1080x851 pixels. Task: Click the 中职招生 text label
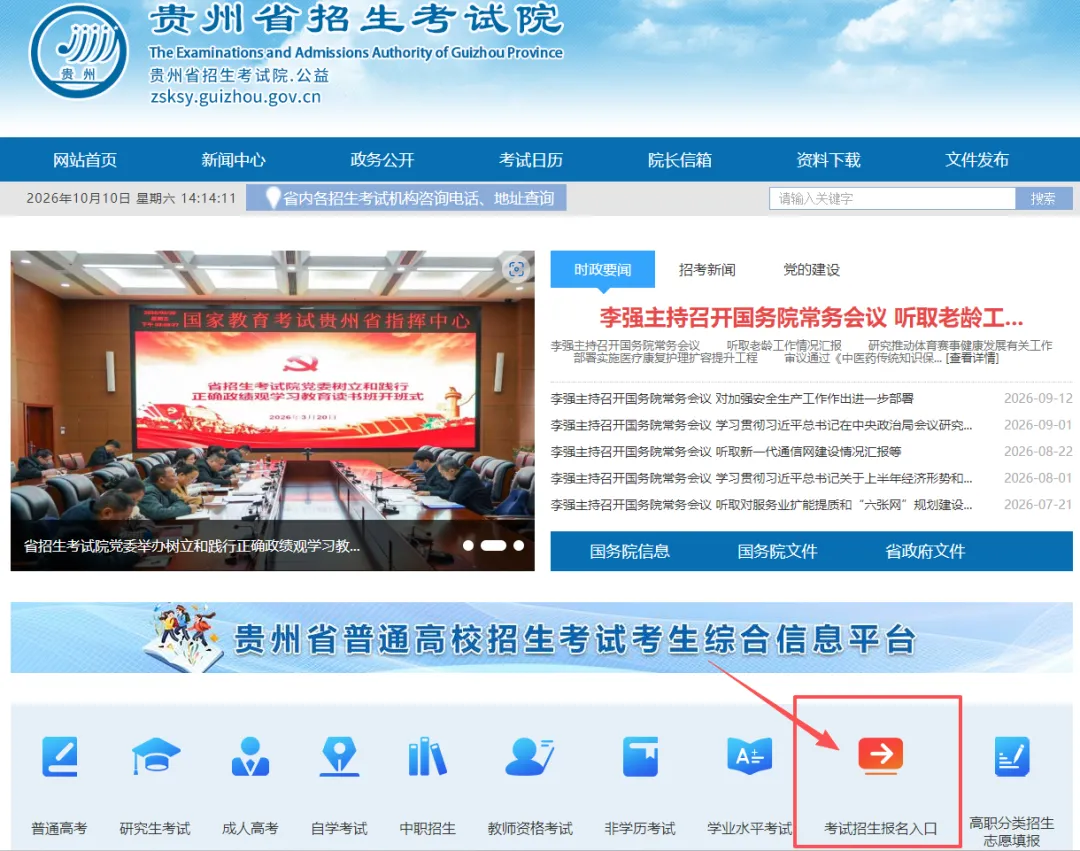(428, 828)
